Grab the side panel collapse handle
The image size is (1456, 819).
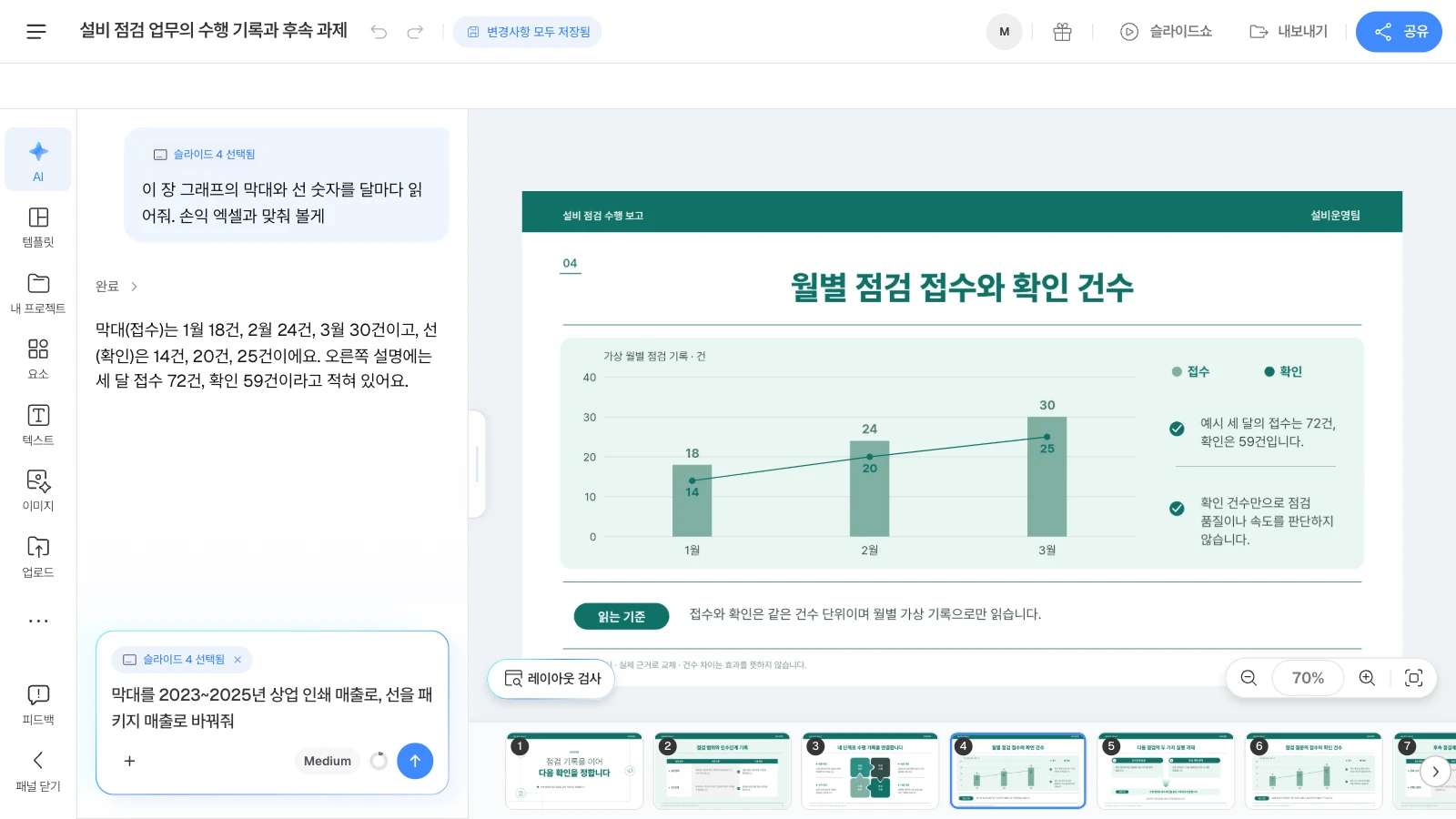[x=477, y=464]
